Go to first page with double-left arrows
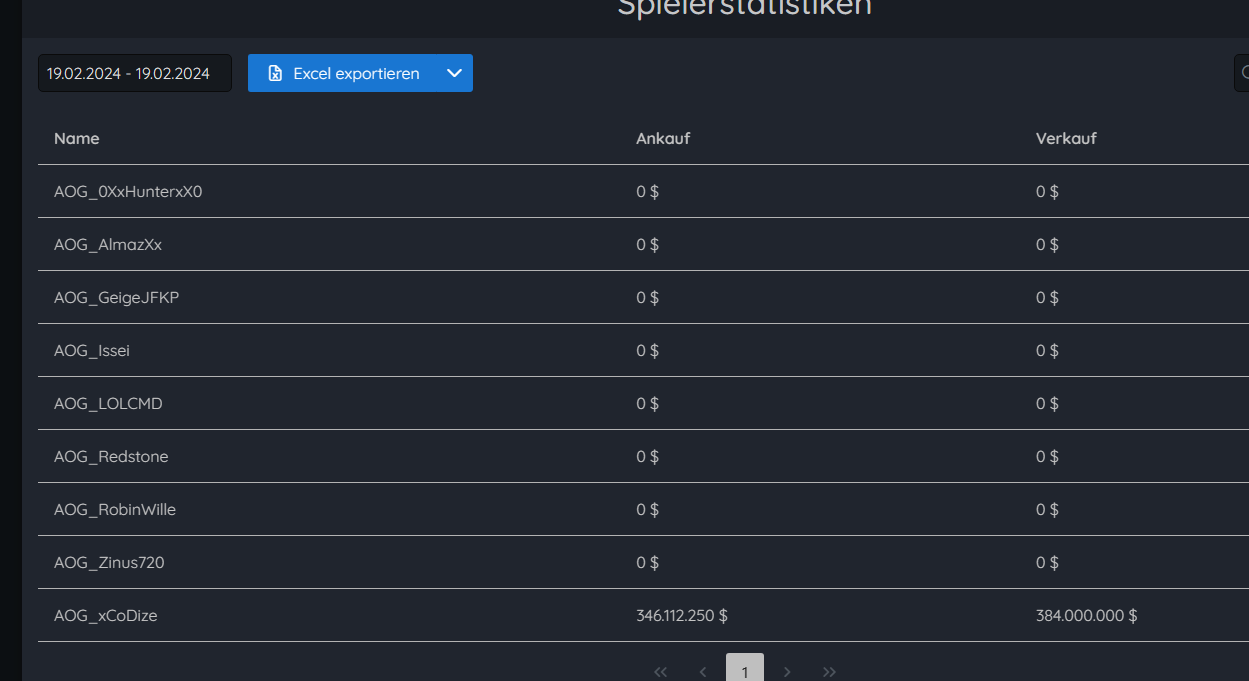 [x=660, y=672]
